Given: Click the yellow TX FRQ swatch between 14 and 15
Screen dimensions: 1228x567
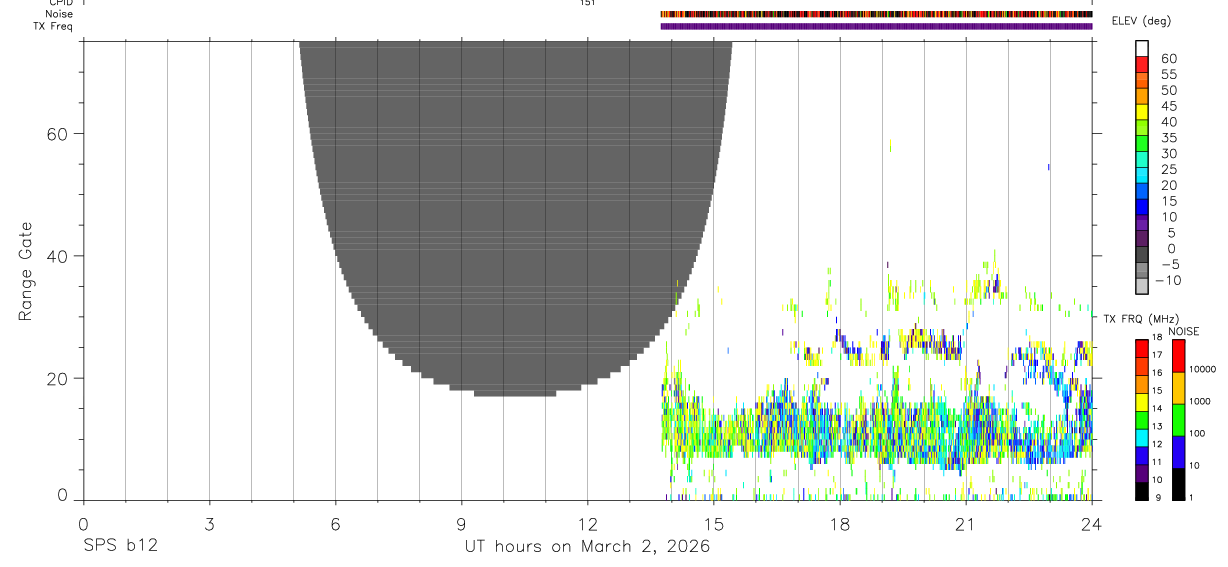Looking at the screenshot, I should [1142, 402].
